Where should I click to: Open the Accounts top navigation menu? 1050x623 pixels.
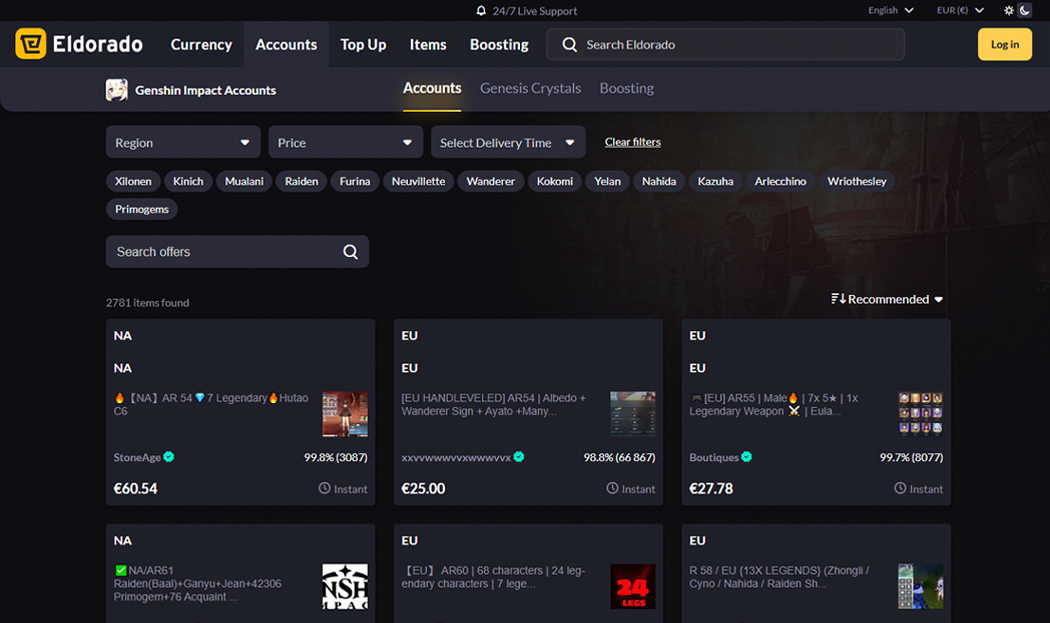coord(286,44)
